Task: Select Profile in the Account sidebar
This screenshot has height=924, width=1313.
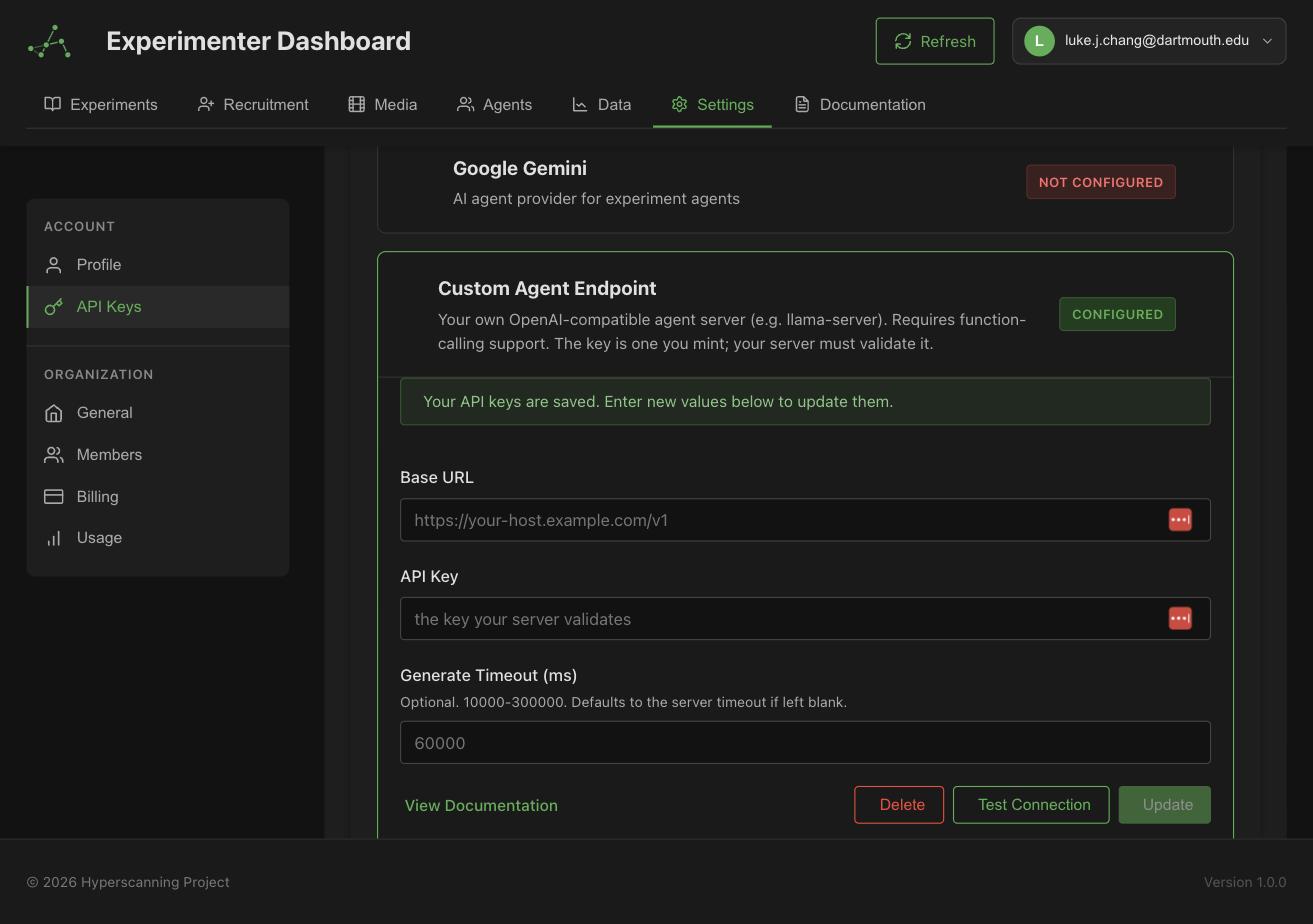Action: (x=158, y=265)
